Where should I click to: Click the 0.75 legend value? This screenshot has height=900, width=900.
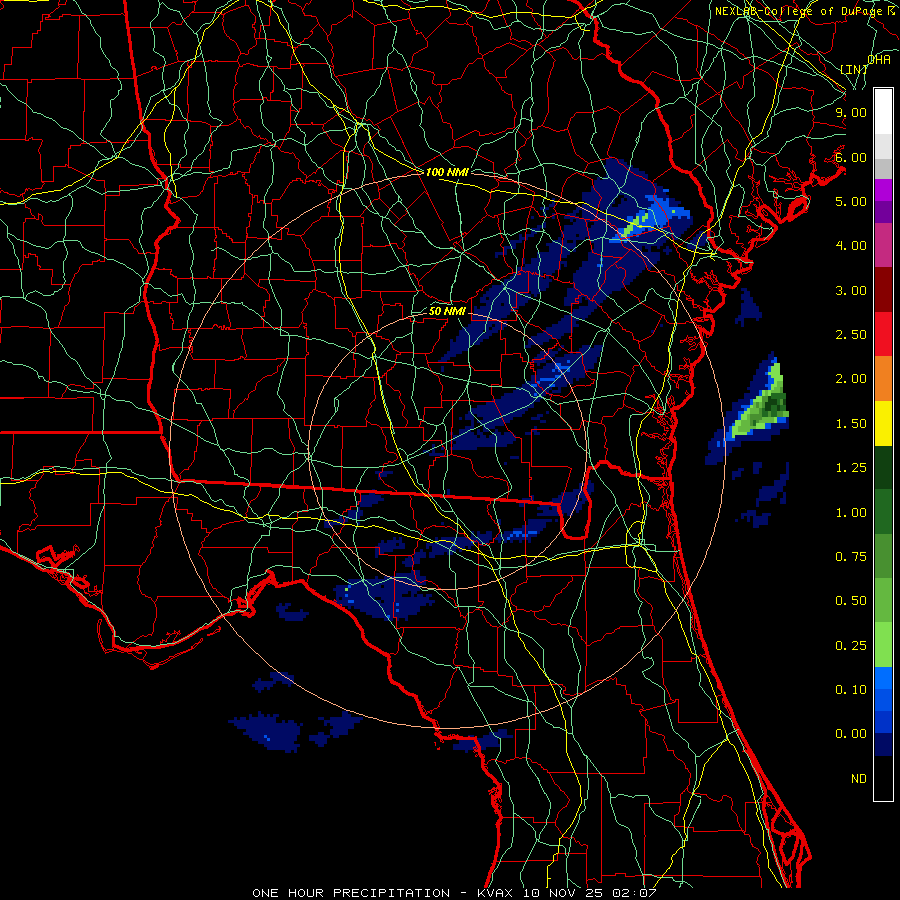(x=851, y=557)
